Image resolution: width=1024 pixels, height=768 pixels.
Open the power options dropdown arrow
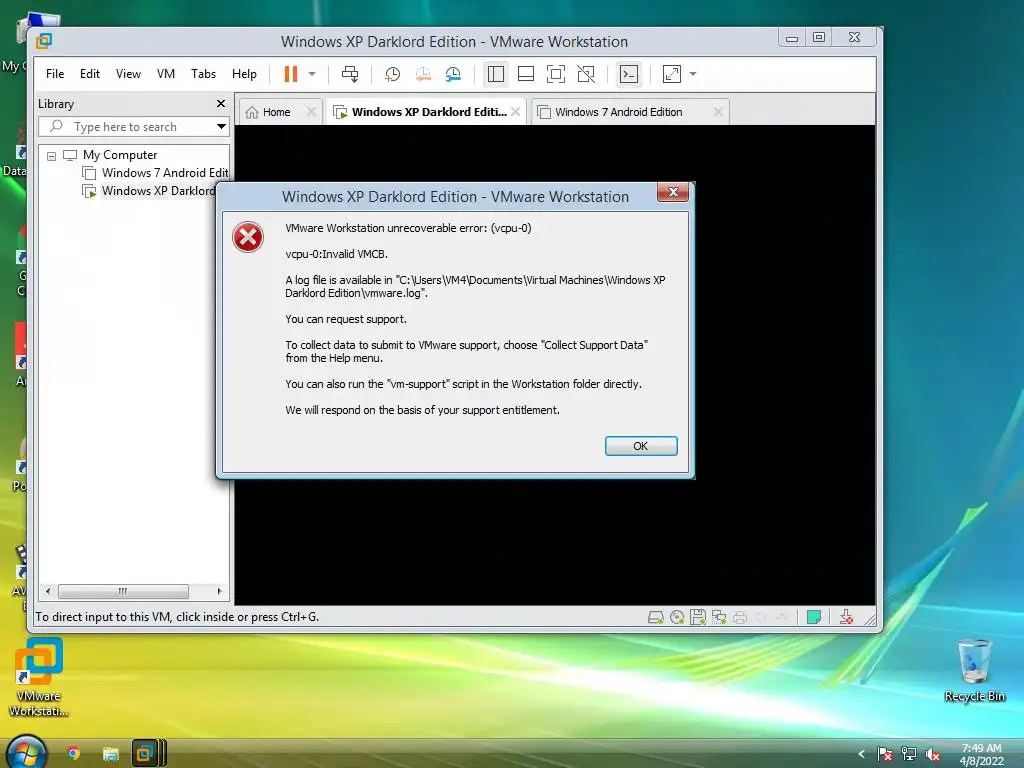click(312, 74)
